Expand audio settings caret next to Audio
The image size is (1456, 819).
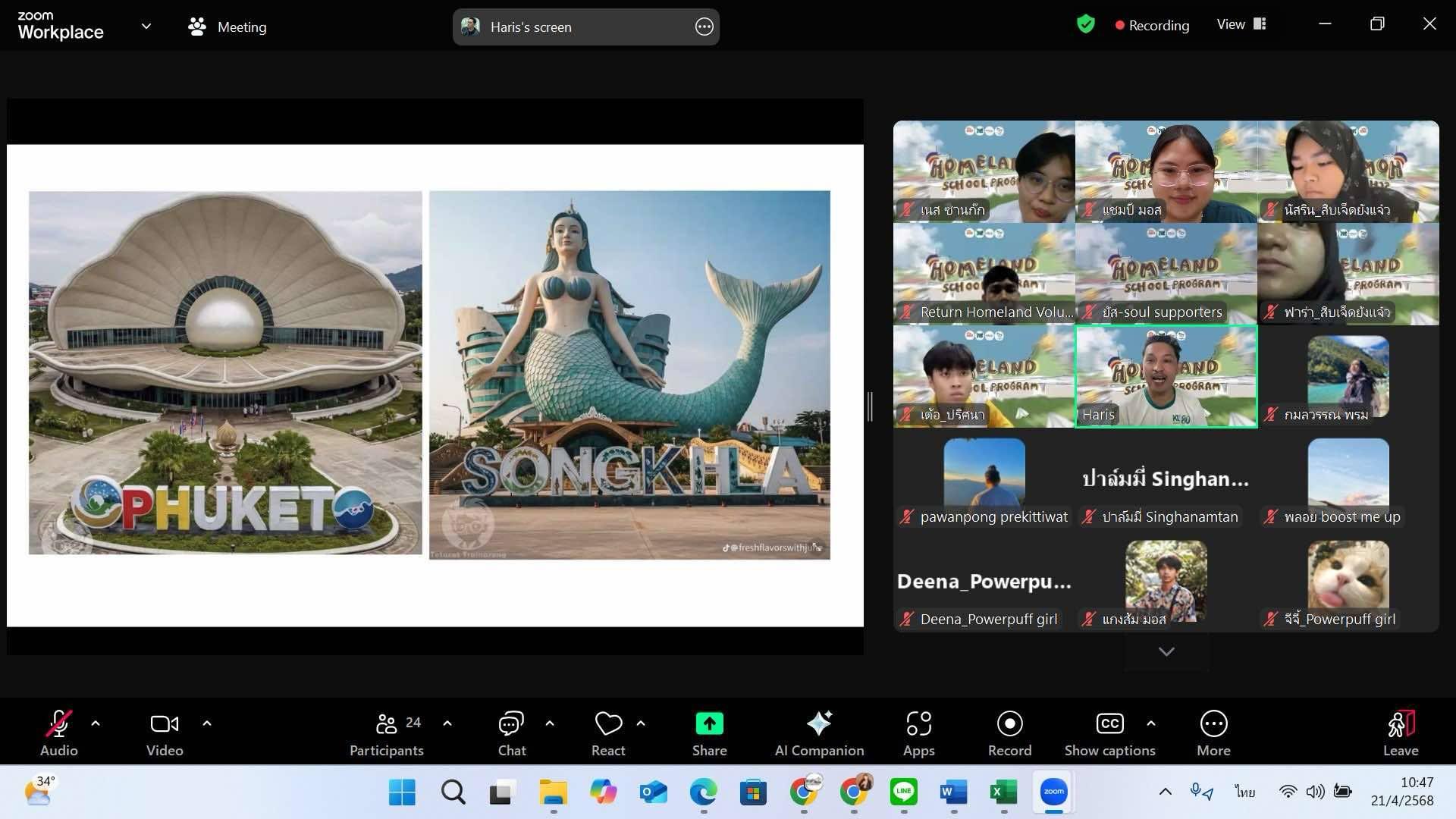click(x=96, y=723)
